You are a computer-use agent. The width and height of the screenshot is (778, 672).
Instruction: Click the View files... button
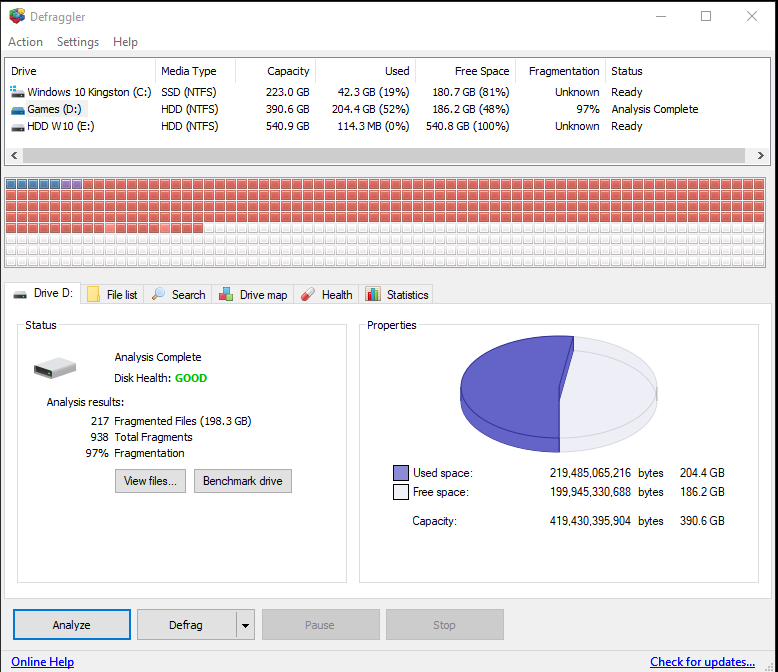coord(150,480)
